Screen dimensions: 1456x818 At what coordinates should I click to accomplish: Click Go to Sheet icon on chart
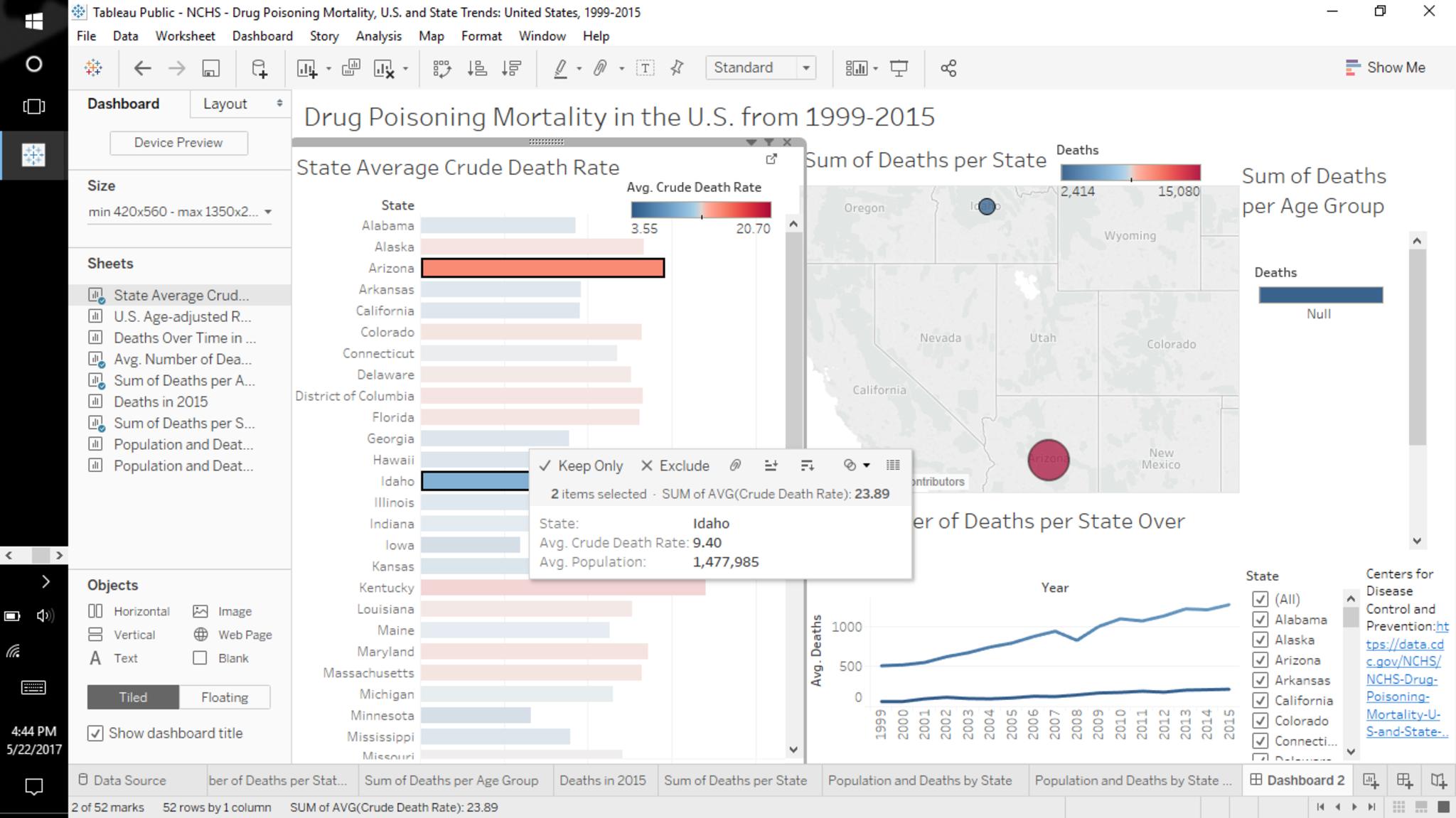[x=771, y=159]
